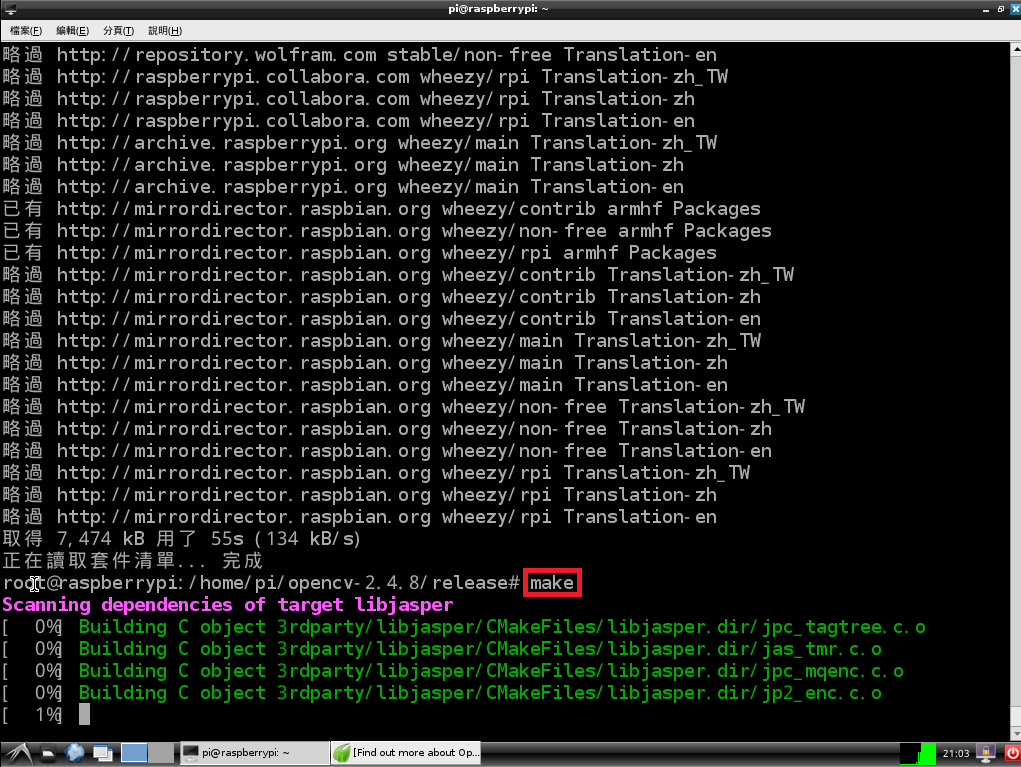Click the 'make' command text
This screenshot has height=767, width=1021.
click(x=552, y=583)
